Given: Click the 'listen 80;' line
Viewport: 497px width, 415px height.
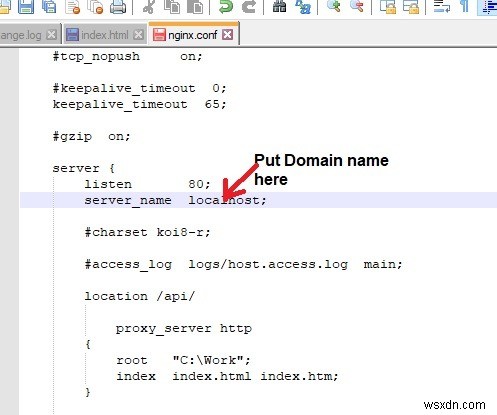Looking at the screenshot, I should [147, 184].
